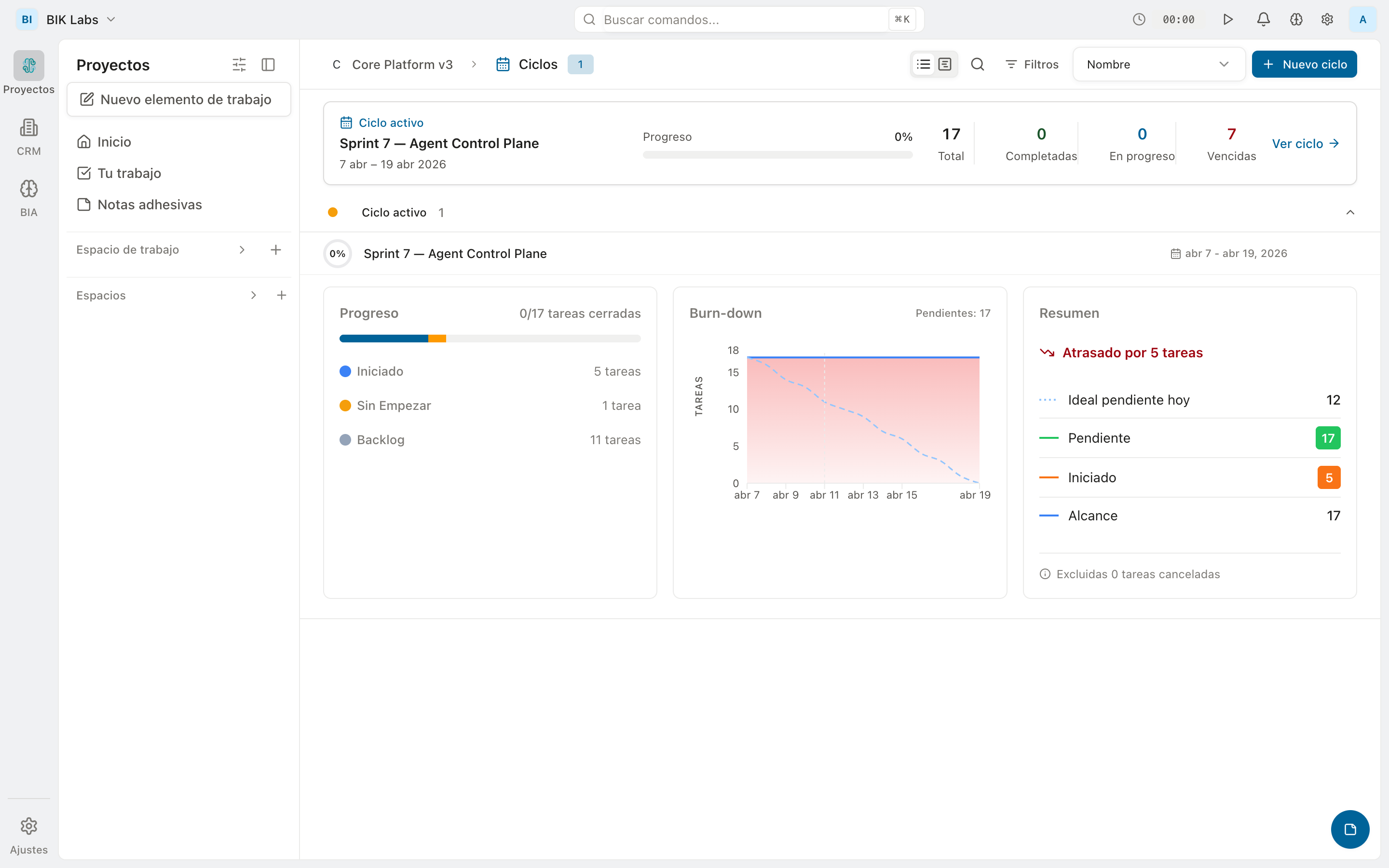The image size is (1389, 868).
Task: Switch to the CRM module
Action: click(x=29, y=136)
